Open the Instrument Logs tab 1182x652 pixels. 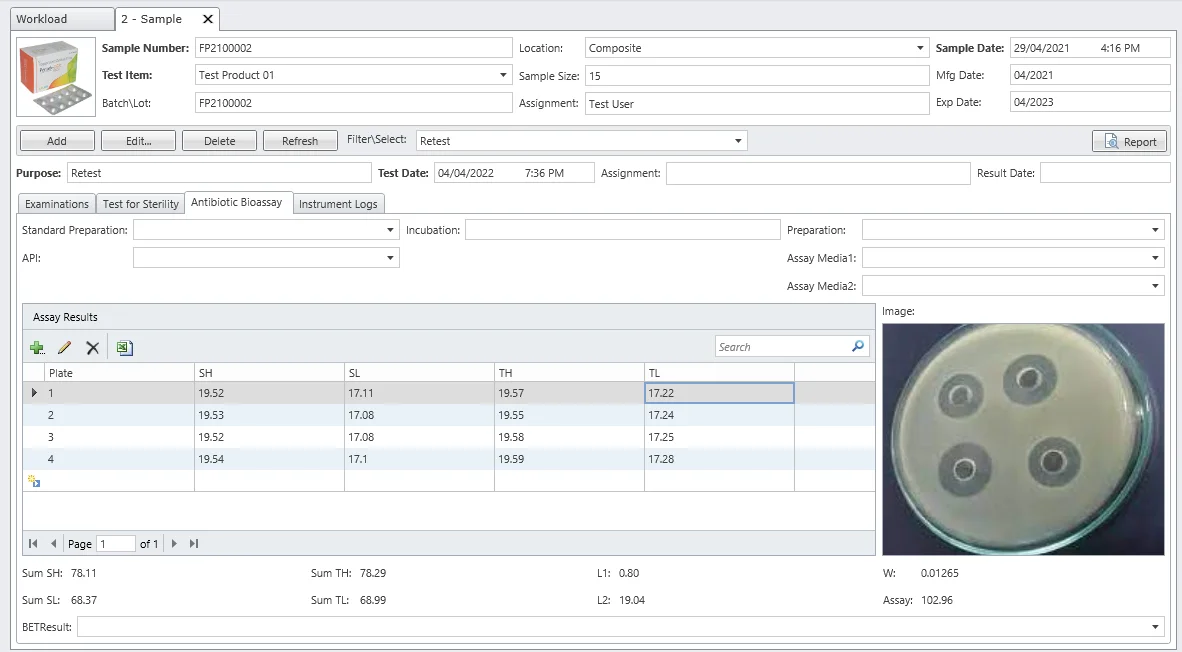[338, 204]
